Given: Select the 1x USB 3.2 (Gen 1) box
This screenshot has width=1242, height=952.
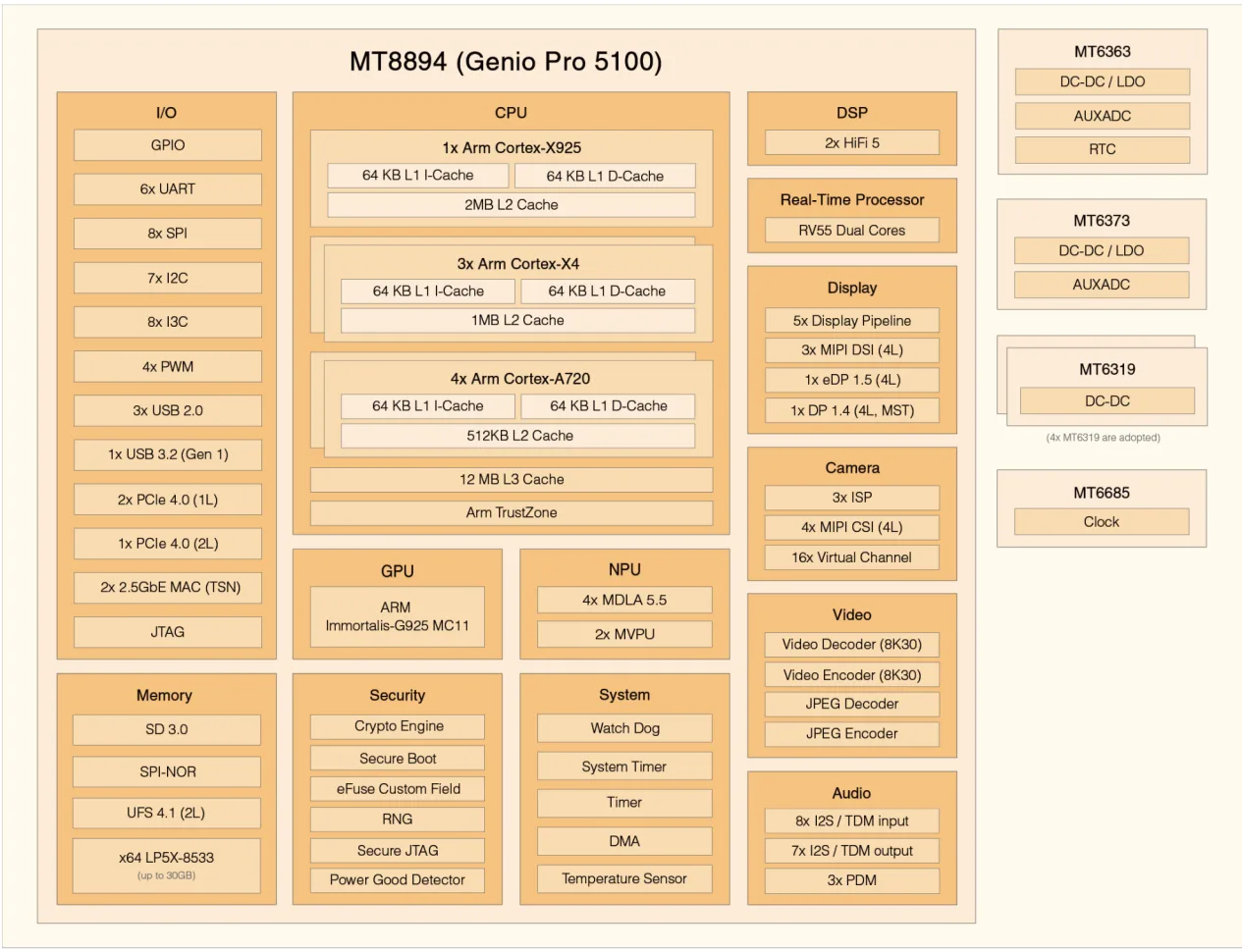Looking at the screenshot, I should pyautogui.click(x=168, y=454).
